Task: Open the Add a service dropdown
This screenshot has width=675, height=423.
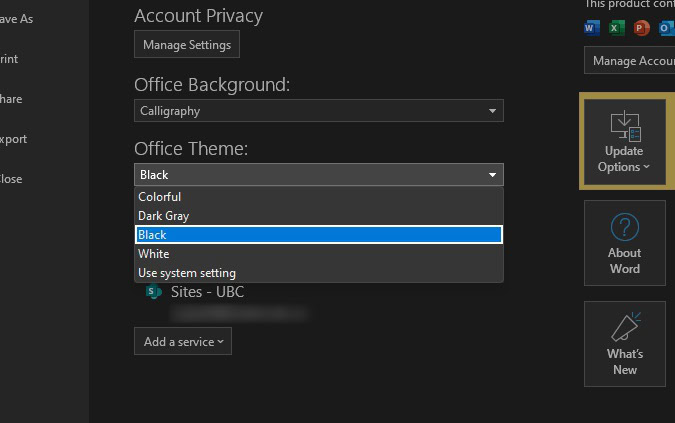Action: (183, 342)
